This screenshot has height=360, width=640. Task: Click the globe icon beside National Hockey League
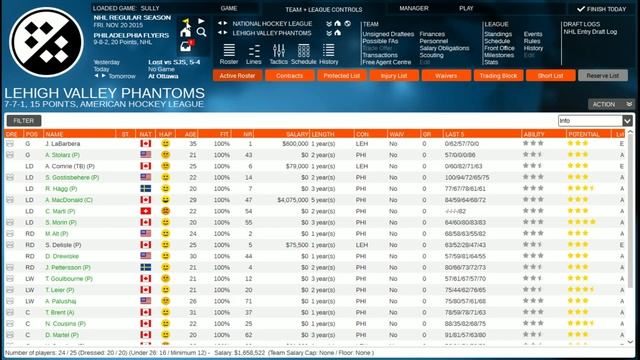click(347, 24)
